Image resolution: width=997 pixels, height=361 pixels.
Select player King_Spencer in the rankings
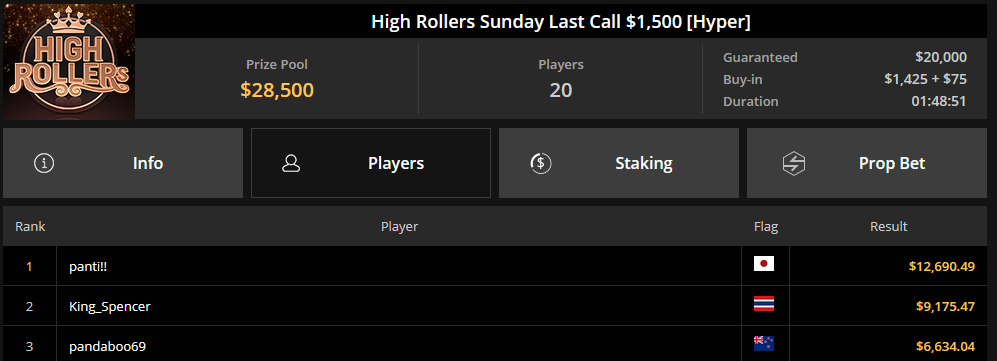109,306
